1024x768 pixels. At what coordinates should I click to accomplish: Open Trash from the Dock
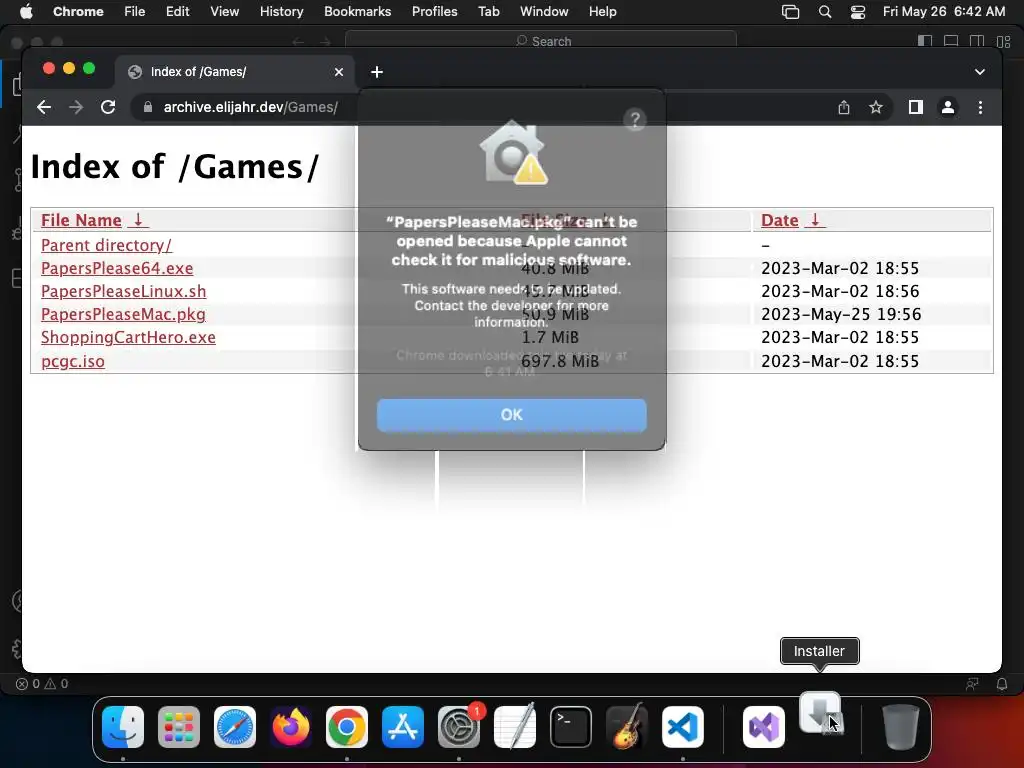point(901,726)
